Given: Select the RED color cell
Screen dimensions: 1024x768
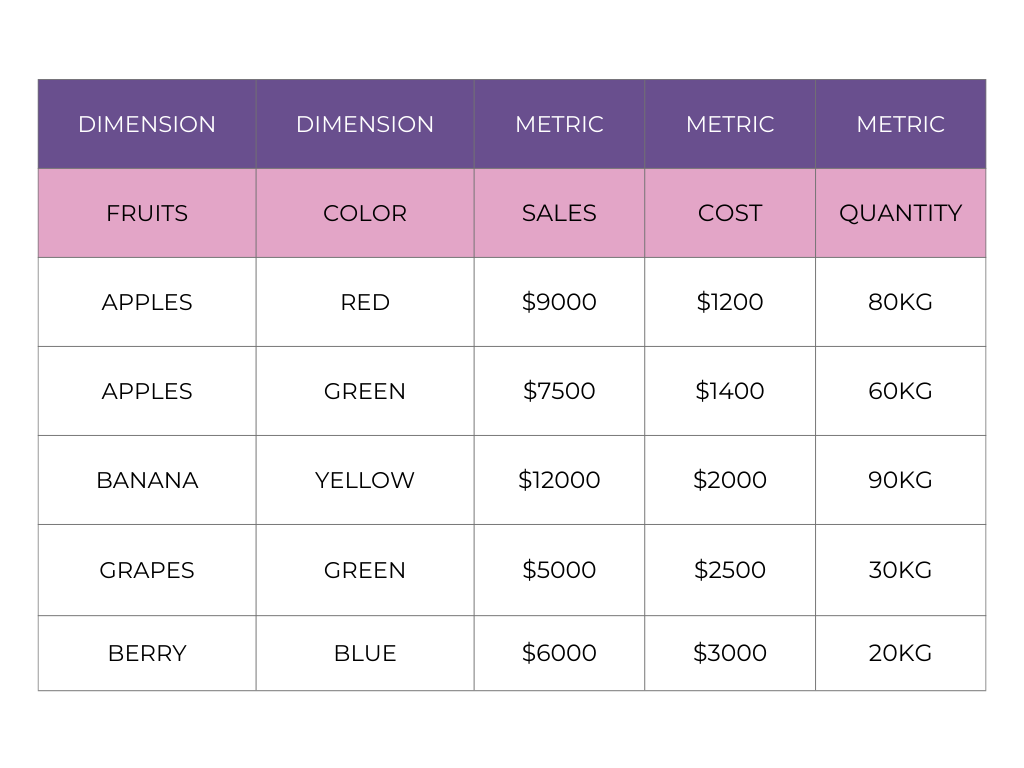Looking at the screenshot, I should click(365, 302).
